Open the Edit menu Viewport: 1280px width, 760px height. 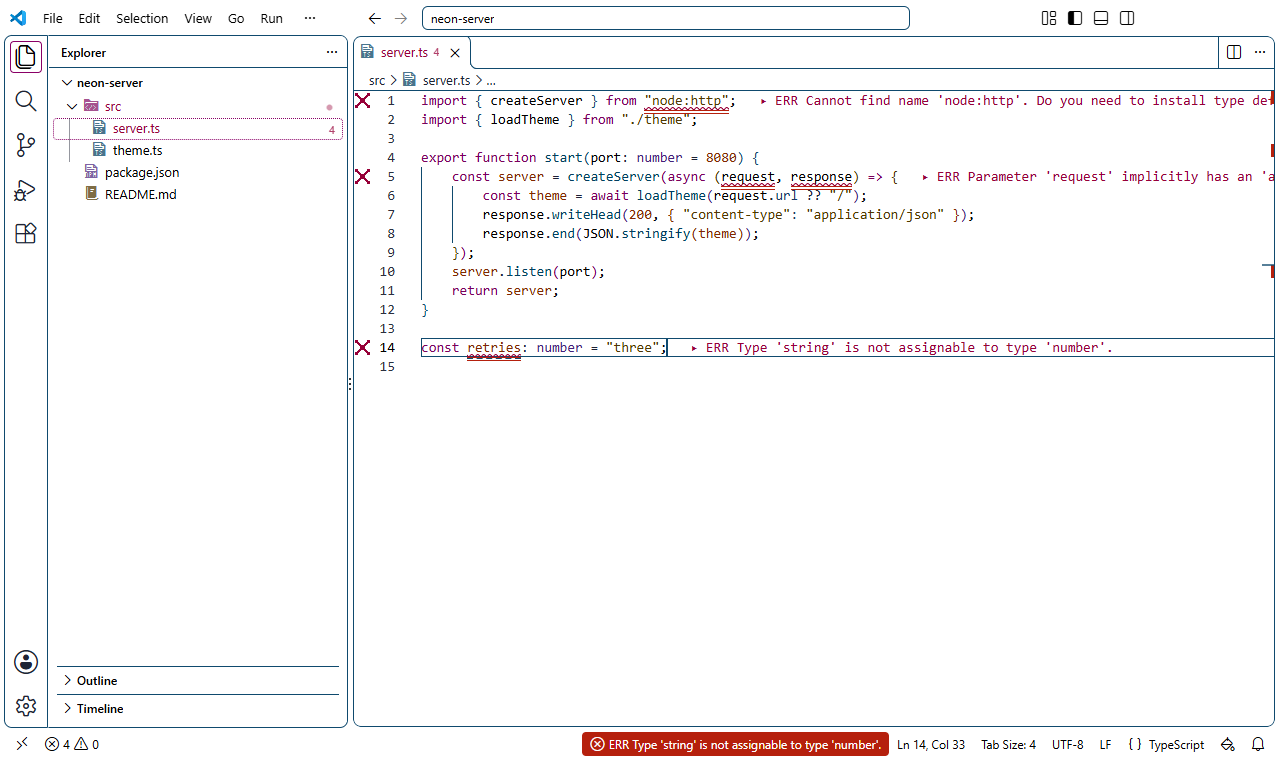[x=89, y=18]
